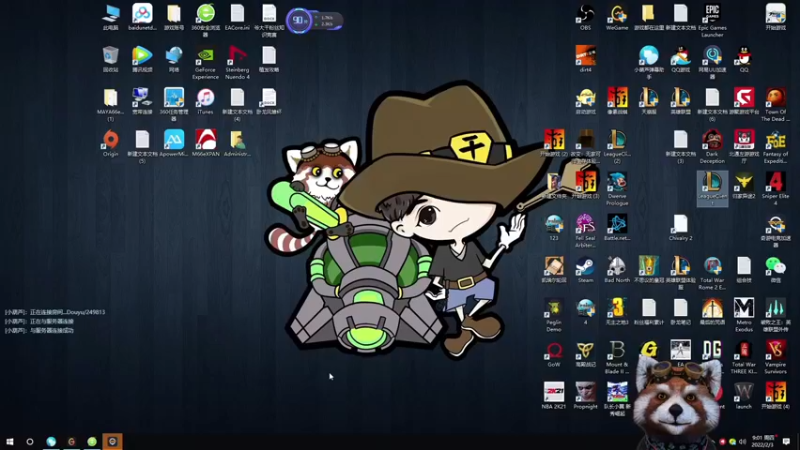800x450 pixels.
Task: Open the OBS desktop shortcut
Action: click(x=585, y=17)
